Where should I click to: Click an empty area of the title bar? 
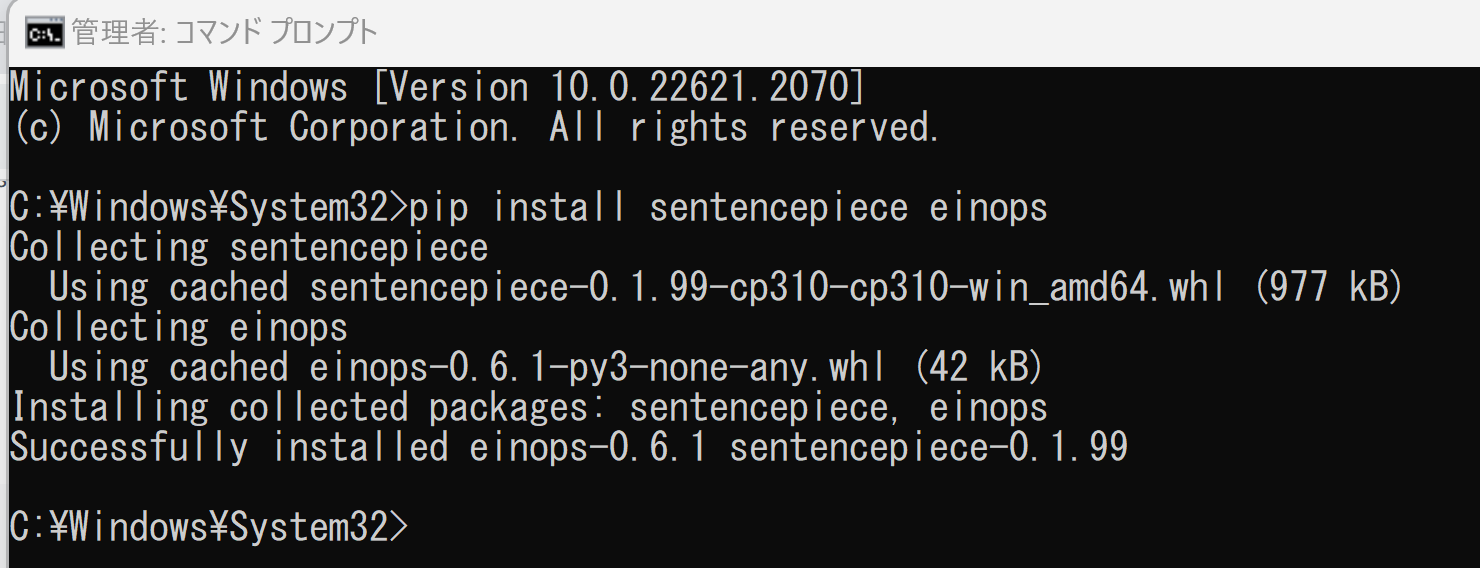coord(900,33)
